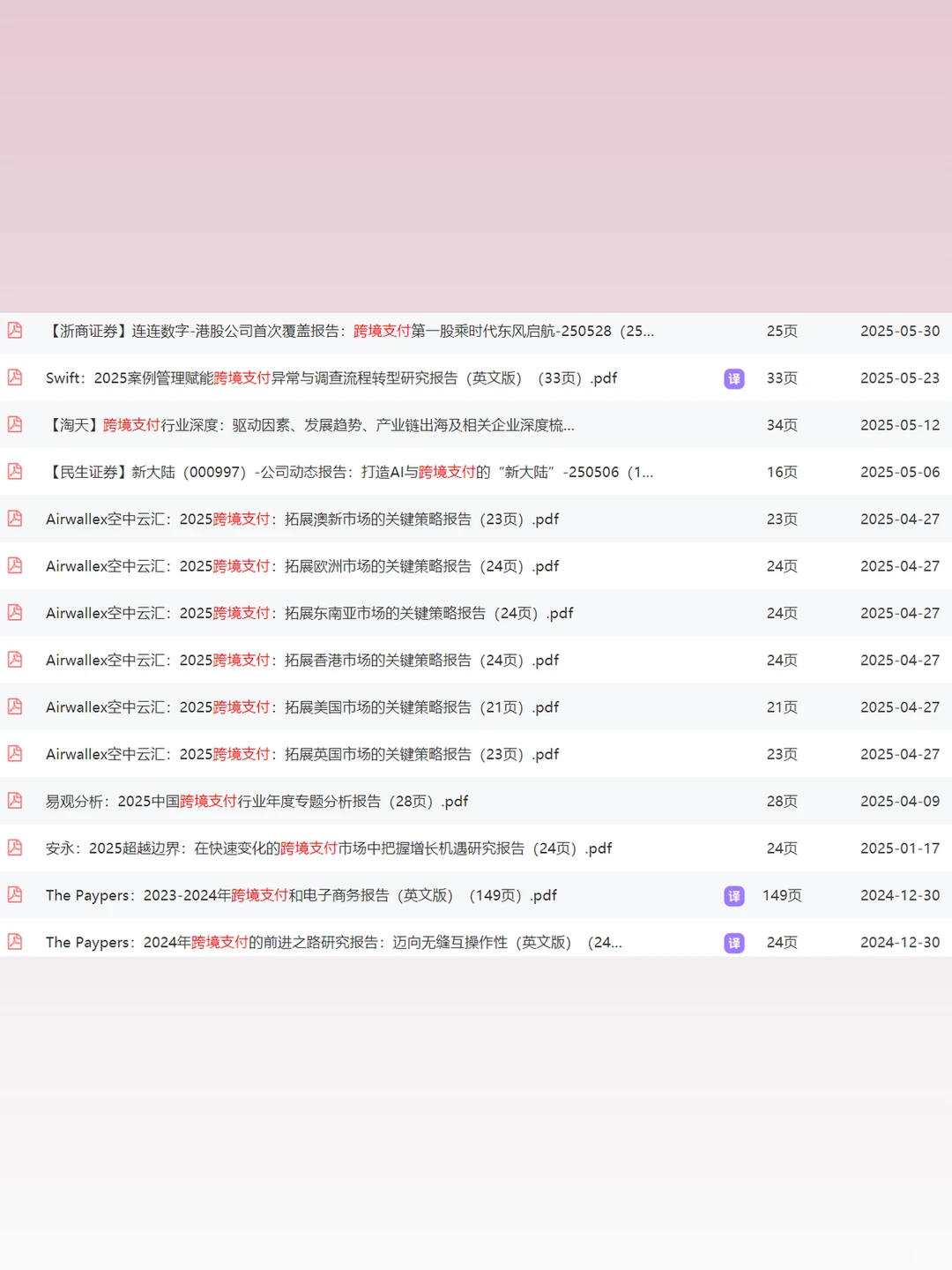
Task: Click date 2025-05-06
Action: (x=900, y=472)
